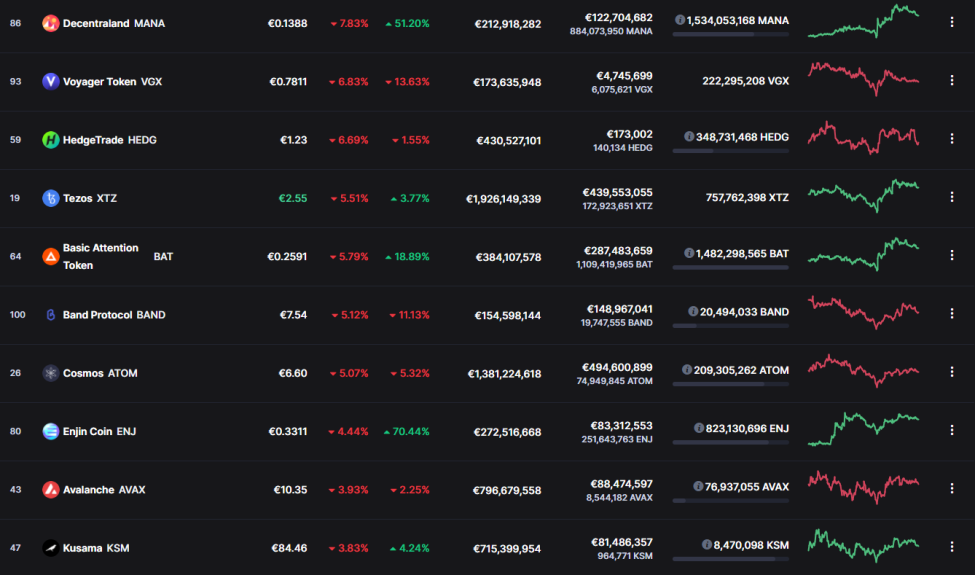Click the info icon beside BAND circulating supply
The width and height of the screenshot is (975, 575).
coord(693,311)
